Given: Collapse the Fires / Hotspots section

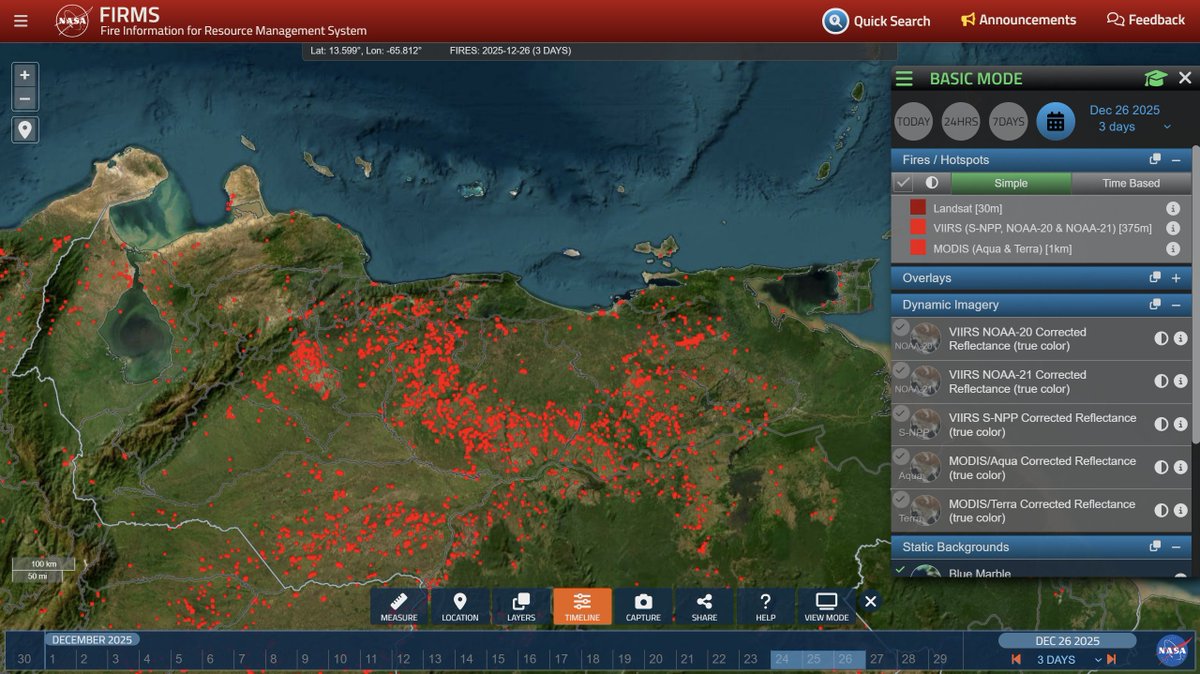Looking at the screenshot, I should [1176, 160].
